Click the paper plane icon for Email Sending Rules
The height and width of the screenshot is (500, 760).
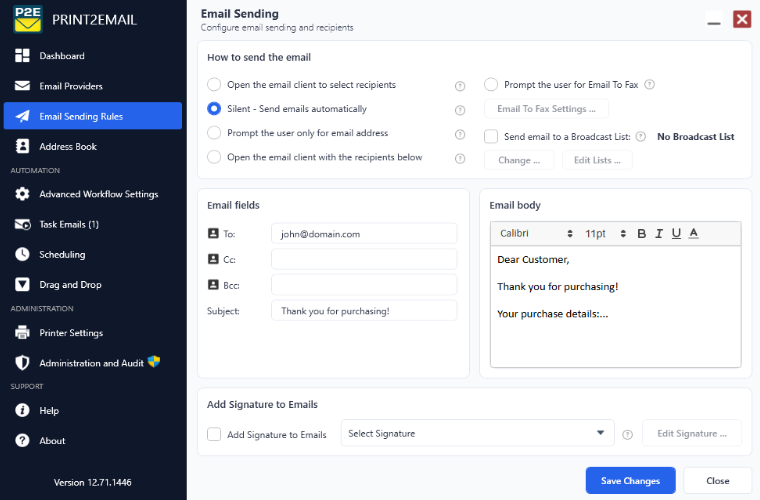pyautogui.click(x=22, y=116)
